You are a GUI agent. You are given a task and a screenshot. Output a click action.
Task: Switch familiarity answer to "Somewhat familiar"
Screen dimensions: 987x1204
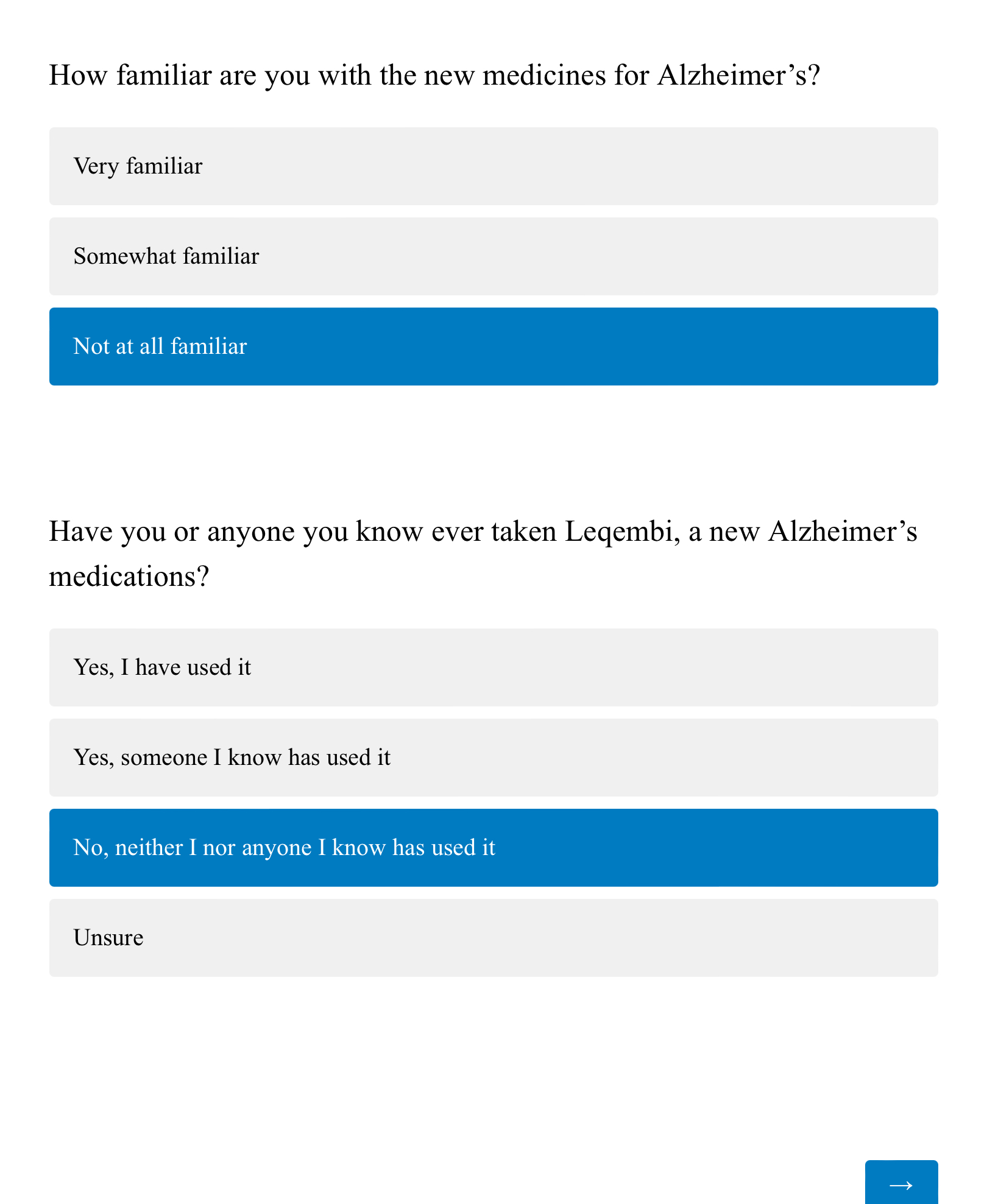point(493,256)
